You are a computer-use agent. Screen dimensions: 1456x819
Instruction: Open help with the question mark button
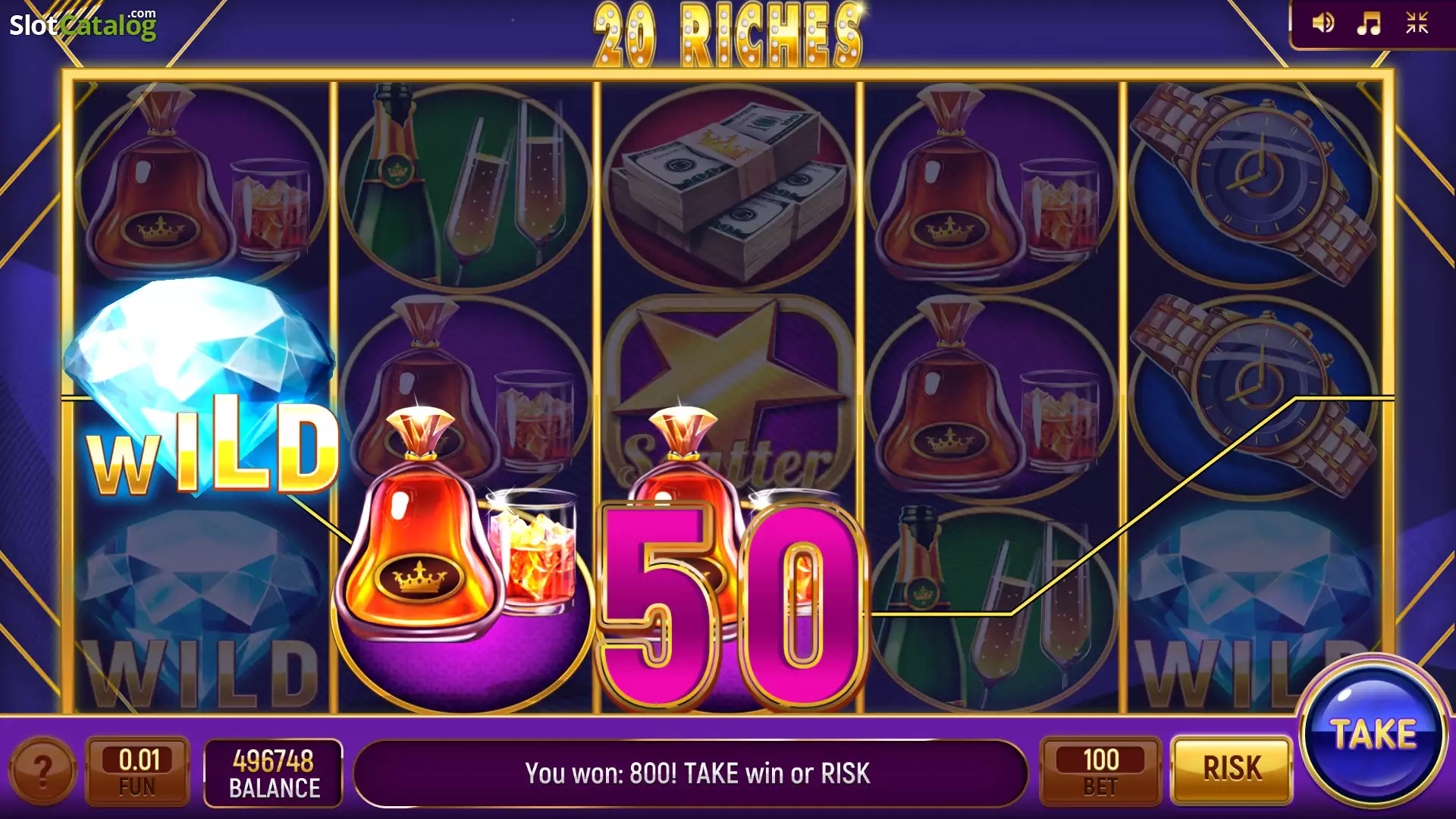click(x=43, y=771)
